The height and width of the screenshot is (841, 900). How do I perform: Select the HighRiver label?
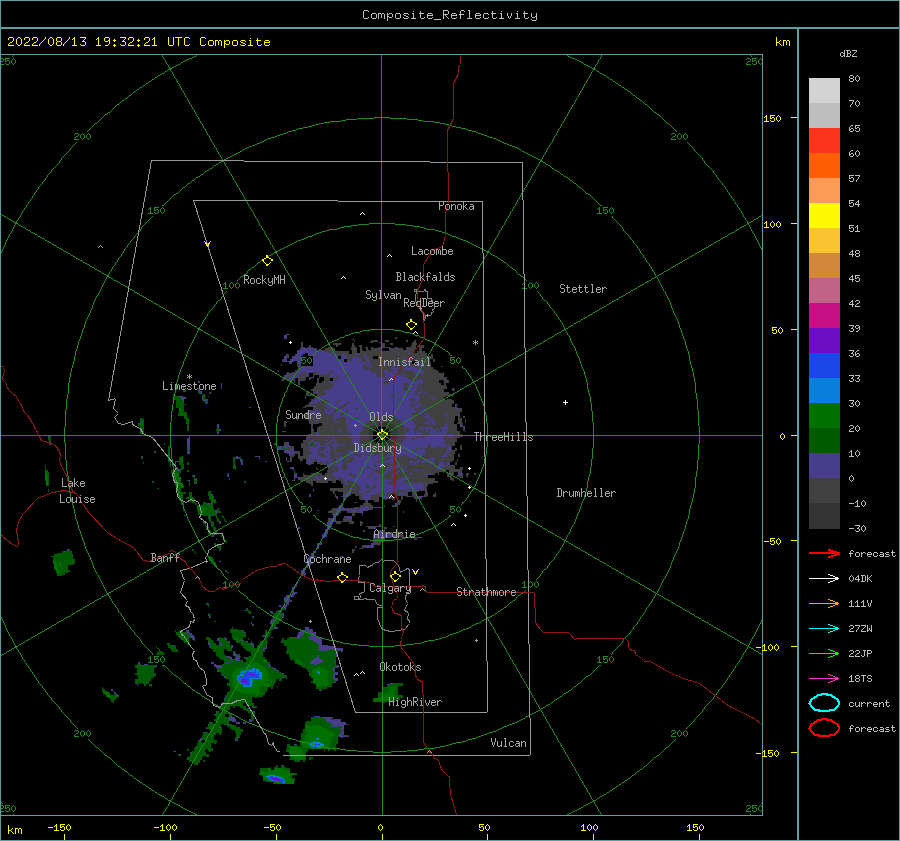415,702
